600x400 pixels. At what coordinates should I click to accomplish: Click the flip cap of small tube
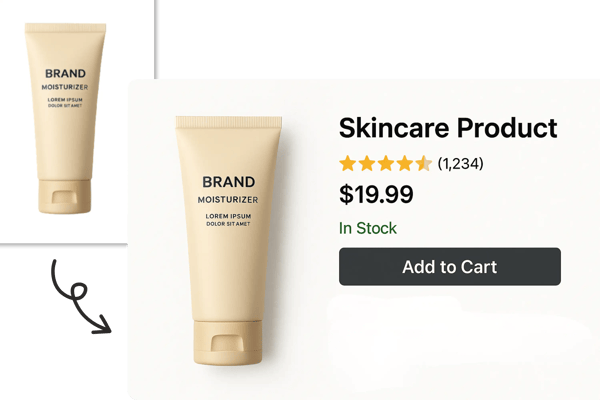[65, 197]
